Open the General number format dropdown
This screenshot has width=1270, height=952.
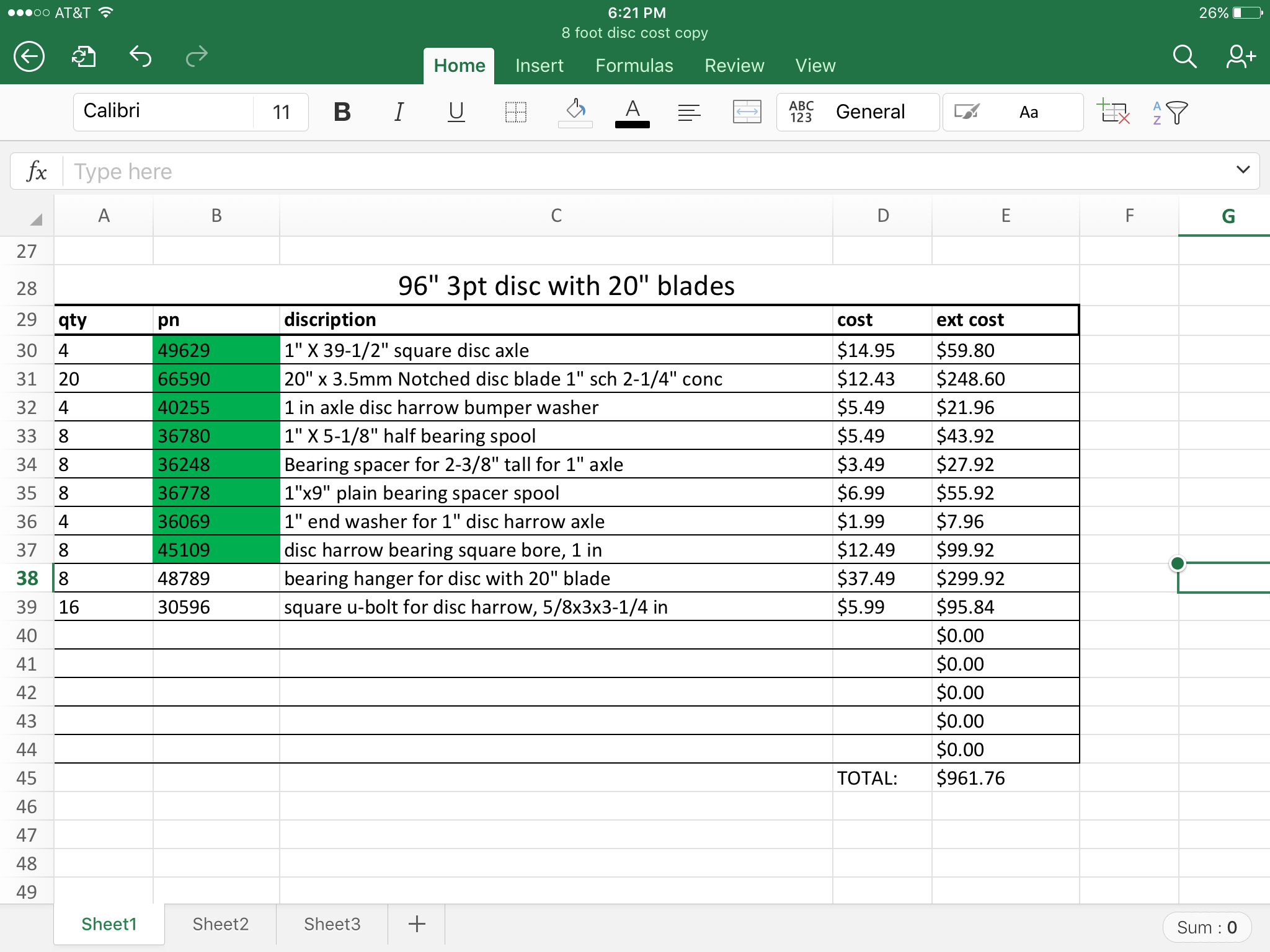tap(869, 112)
